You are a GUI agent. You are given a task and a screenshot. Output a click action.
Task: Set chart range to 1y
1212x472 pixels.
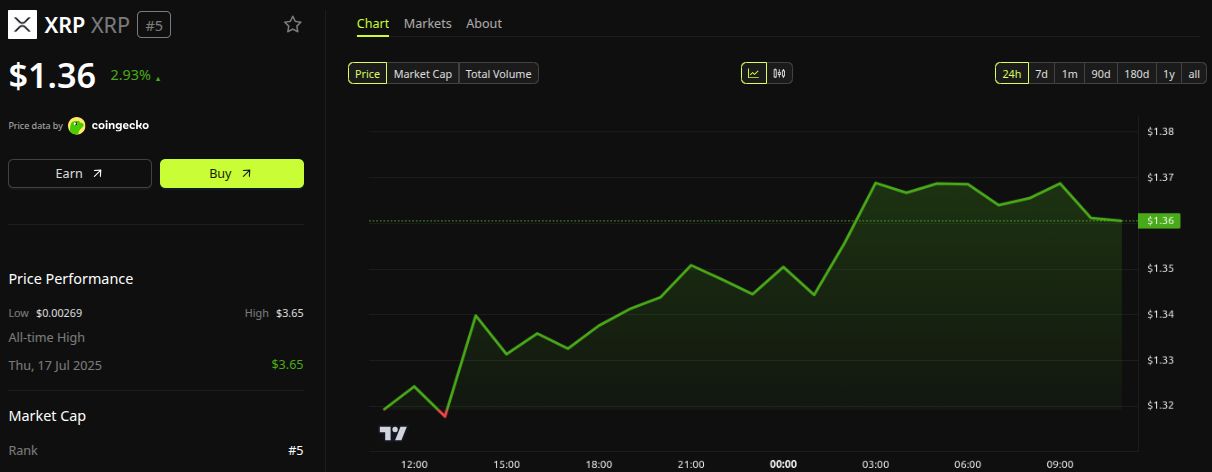tap(1169, 73)
